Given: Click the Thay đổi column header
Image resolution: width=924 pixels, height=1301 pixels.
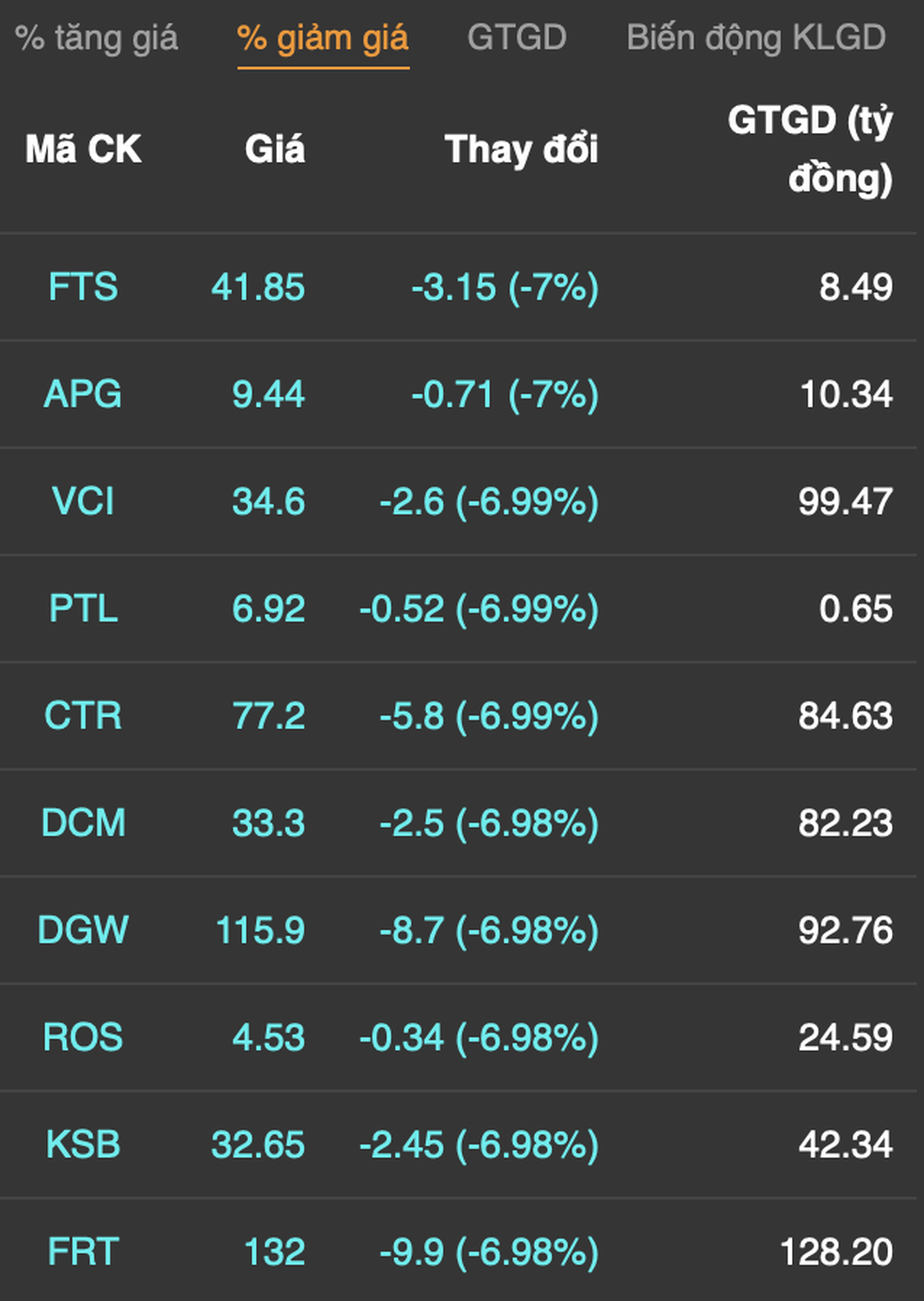Looking at the screenshot, I should point(521,150).
